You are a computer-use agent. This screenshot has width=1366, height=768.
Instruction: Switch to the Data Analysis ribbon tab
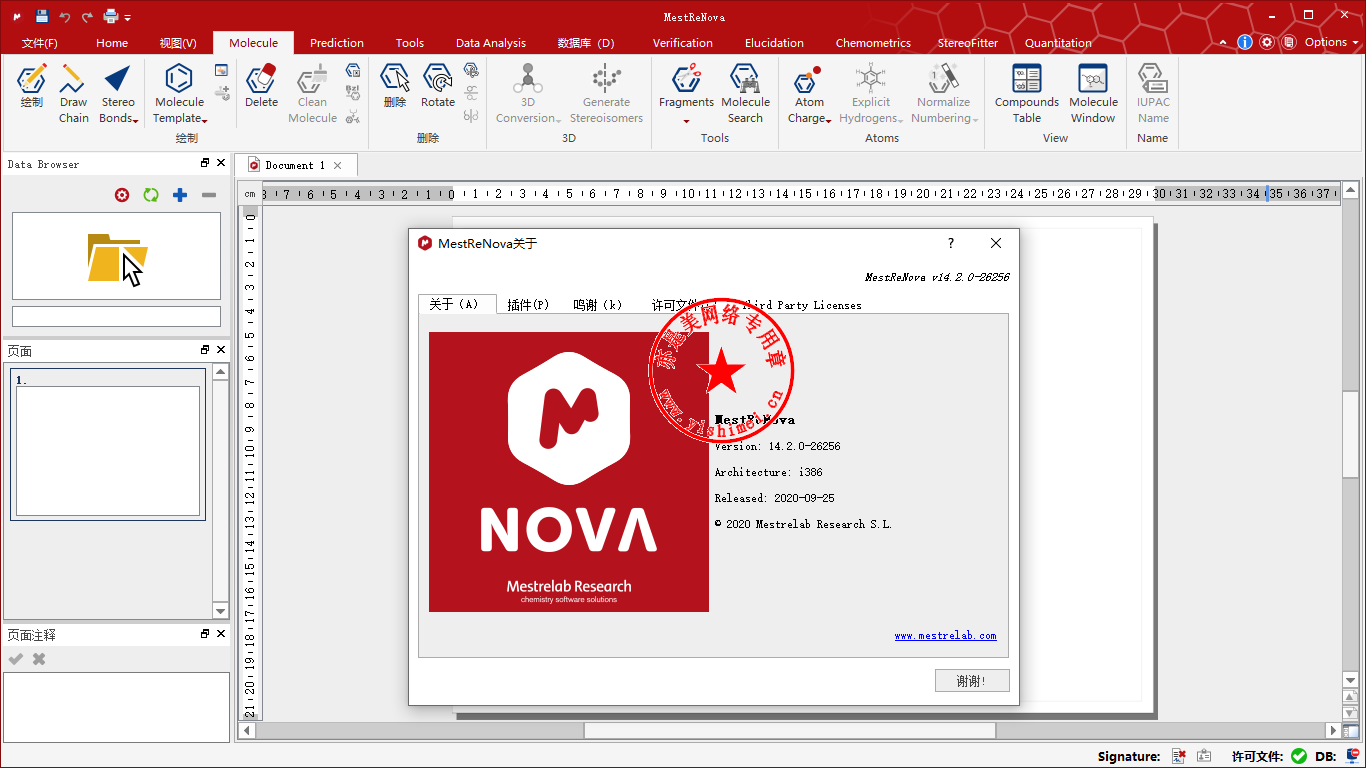(491, 43)
